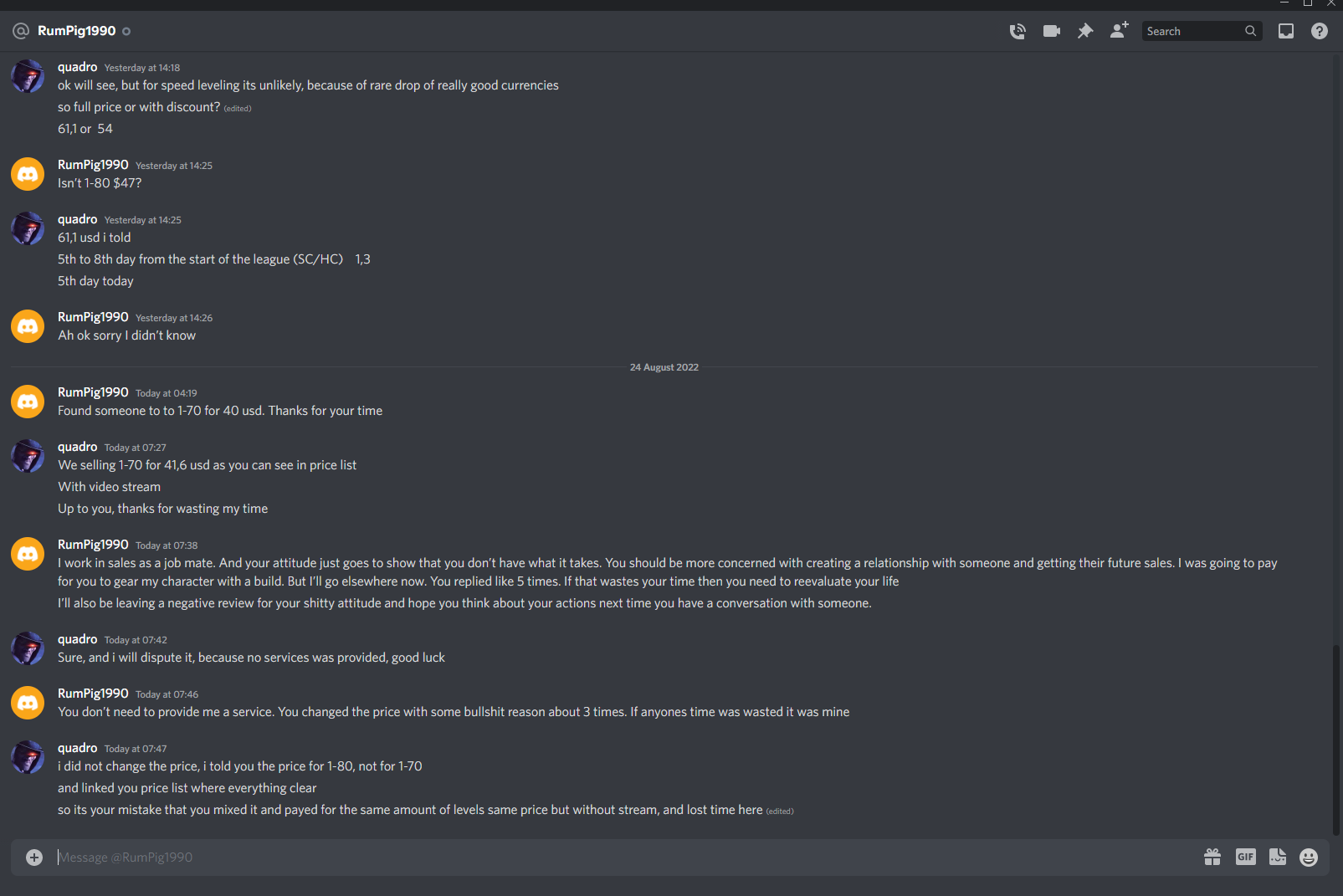Image resolution: width=1343 pixels, height=896 pixels.
Task: Open the emoji picker
Action: 1309,857
